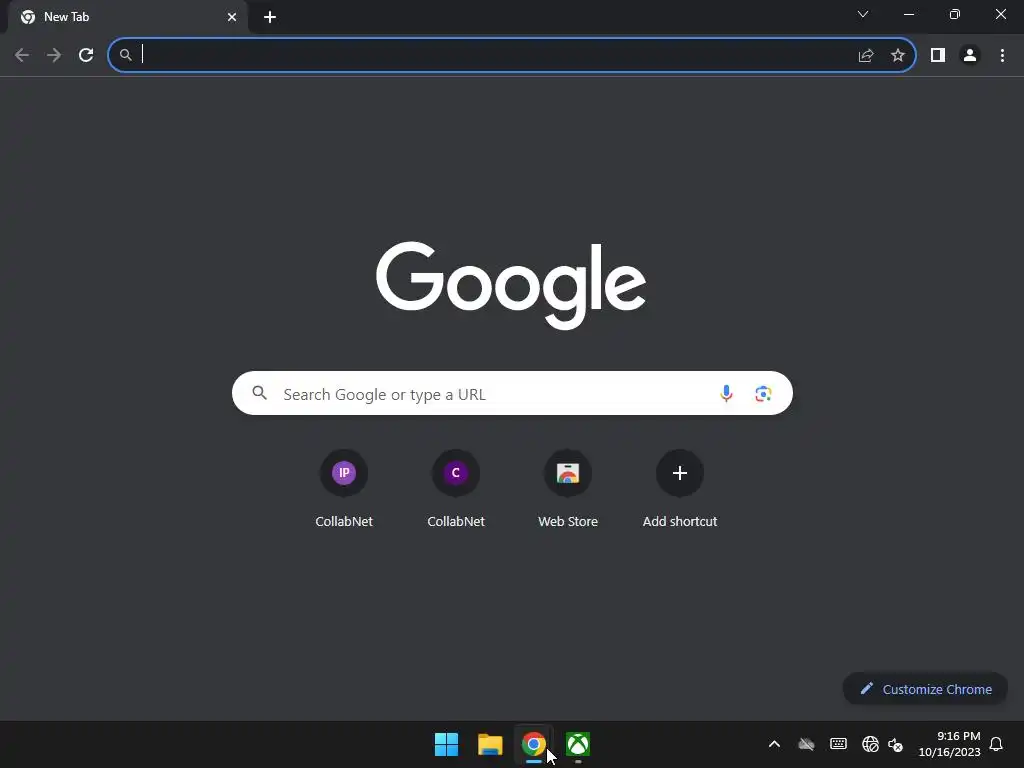Screen dimensions: 1024x768
Task: Toggle the side panel
Action: click(938, 56)
